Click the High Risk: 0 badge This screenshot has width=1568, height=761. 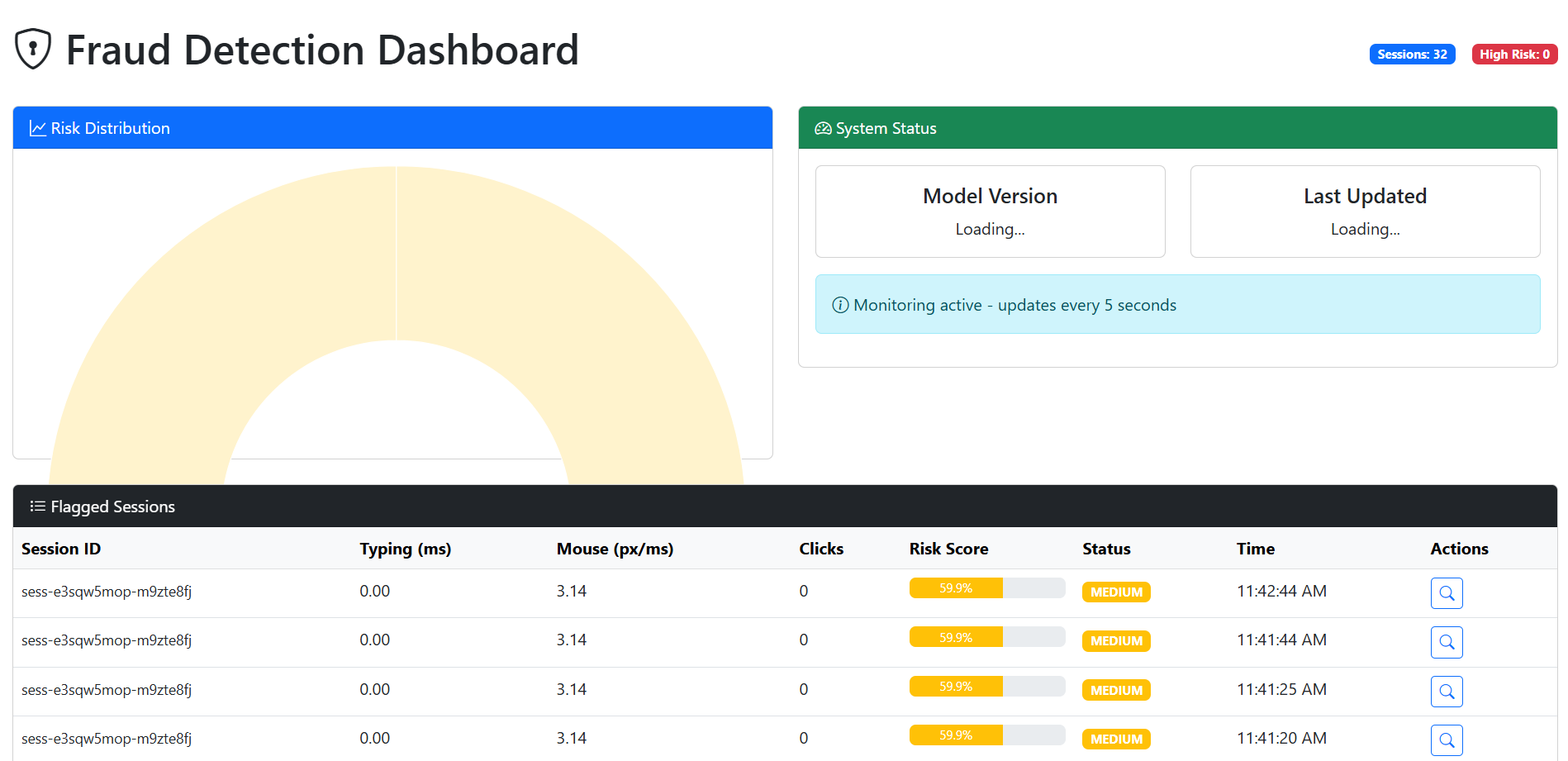coord(1514,55)
